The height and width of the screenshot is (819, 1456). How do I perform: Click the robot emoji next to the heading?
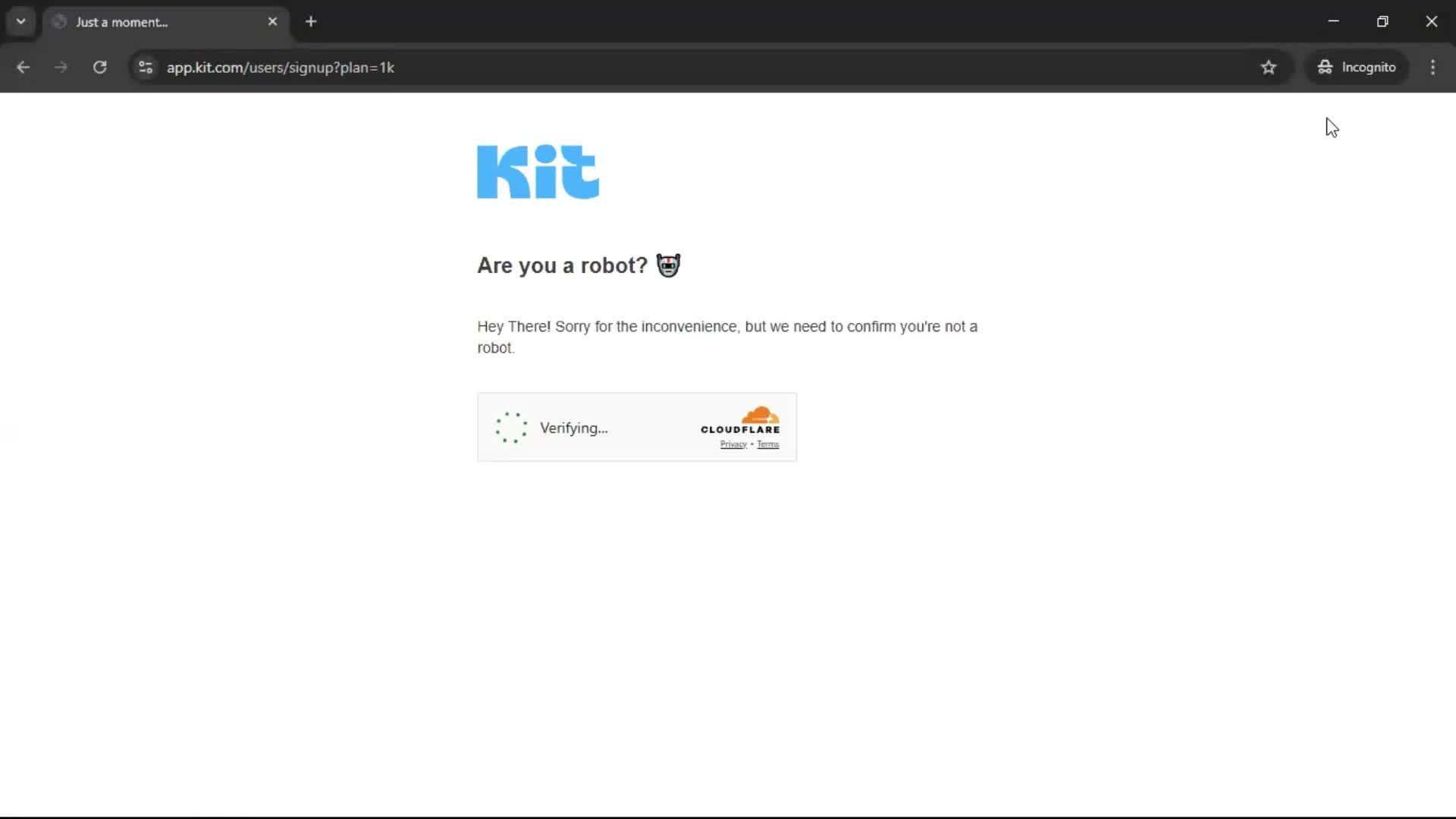(667, 265)
